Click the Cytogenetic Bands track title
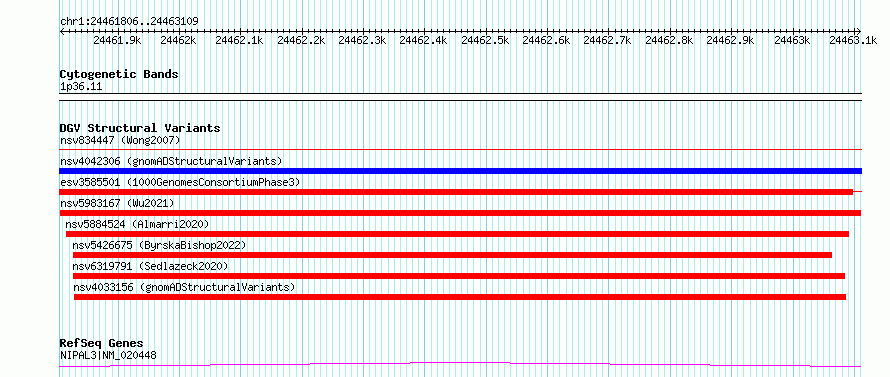 coord(119,74)
